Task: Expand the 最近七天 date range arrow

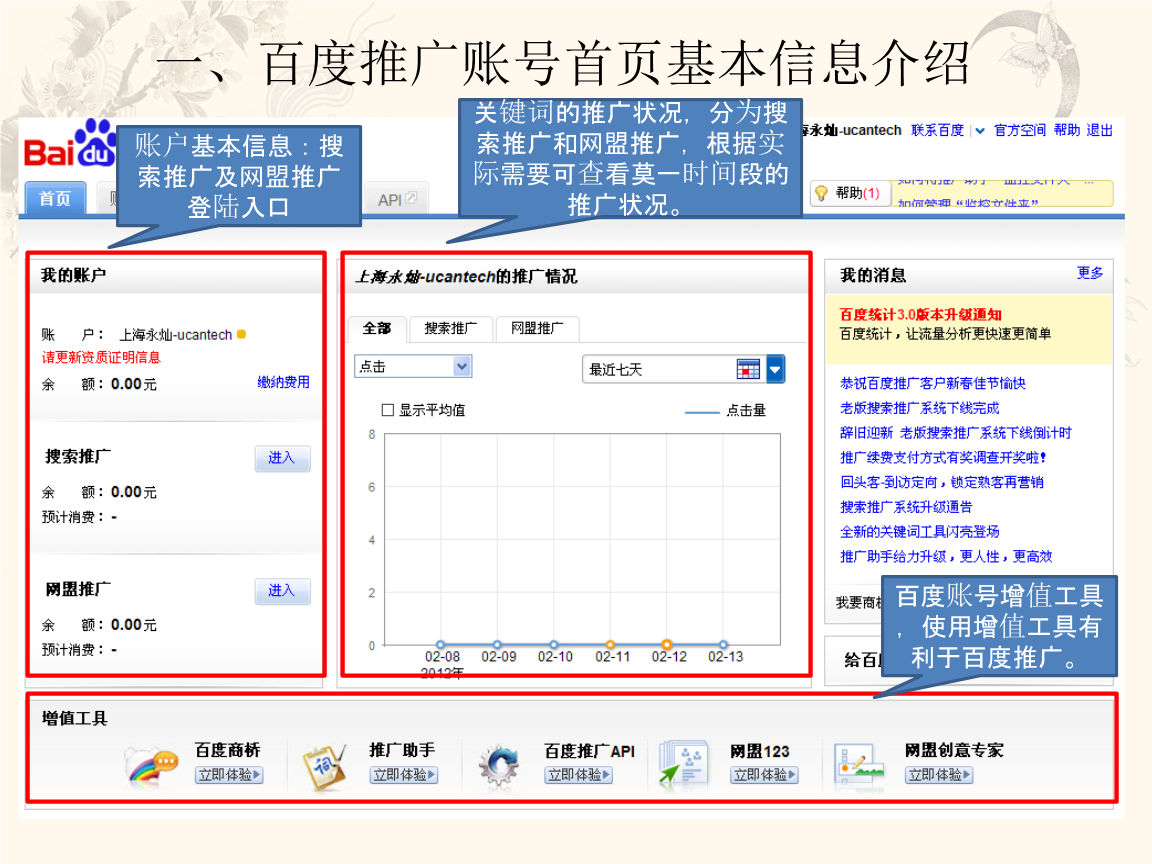Action: tap(775, 369)
